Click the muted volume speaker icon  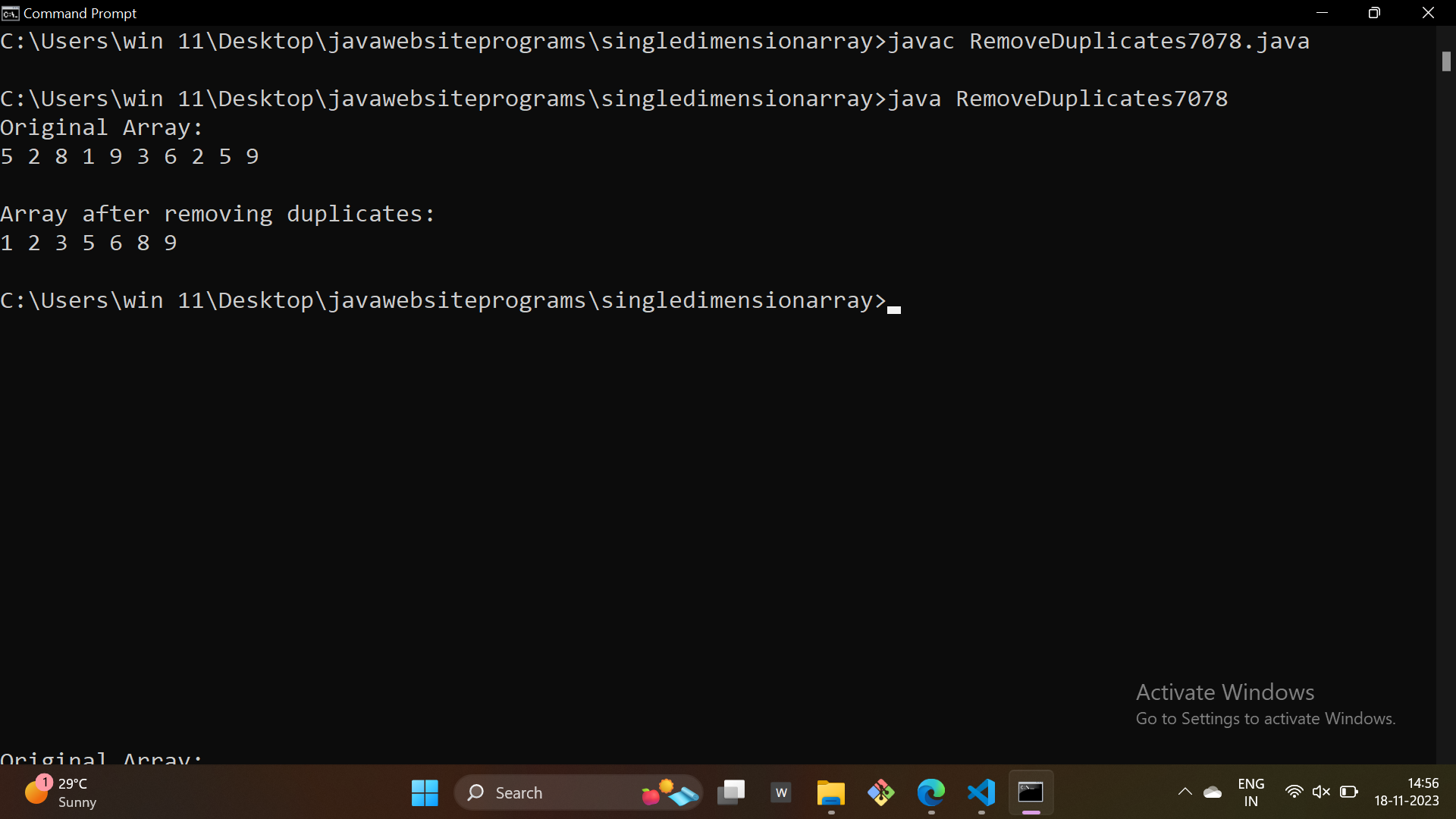pos(1321,792)
